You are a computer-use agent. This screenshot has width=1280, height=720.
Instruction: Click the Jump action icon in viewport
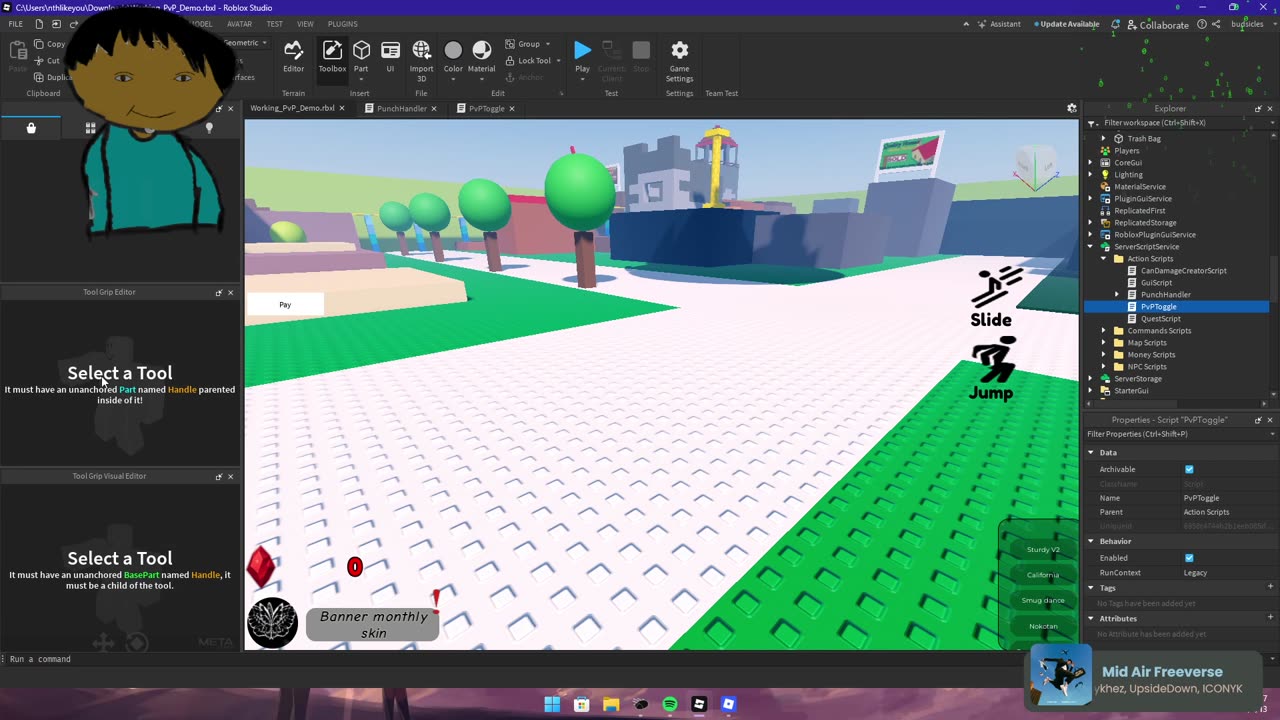coord(993,360)
